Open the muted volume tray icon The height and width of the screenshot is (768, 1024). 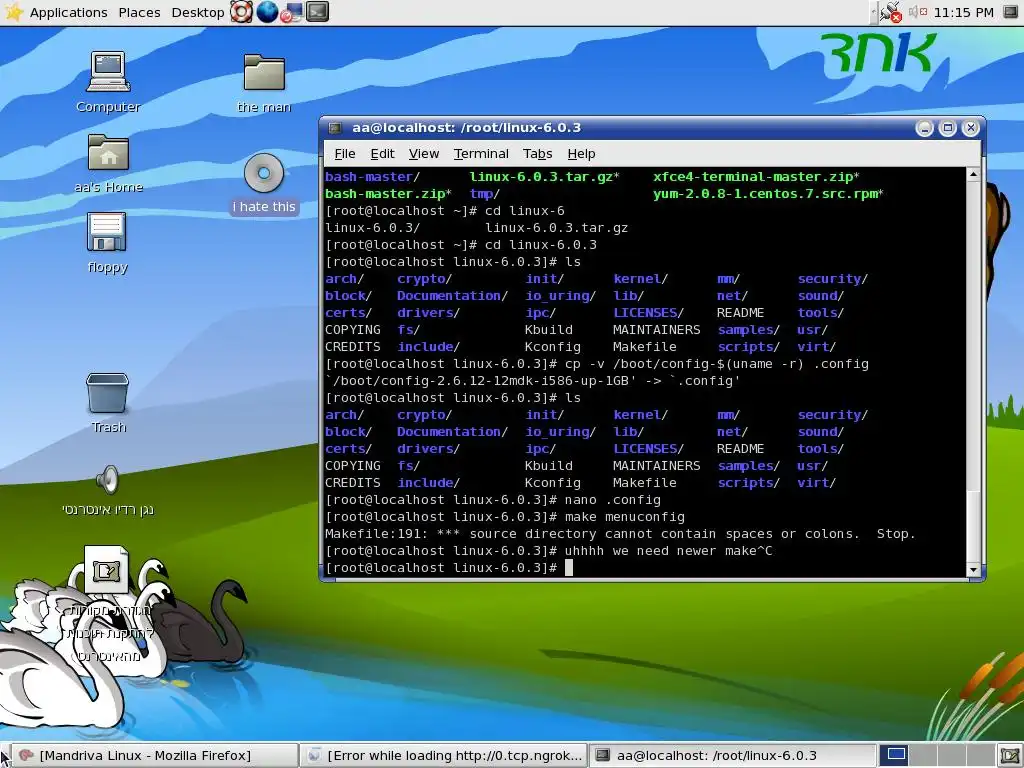918,12
